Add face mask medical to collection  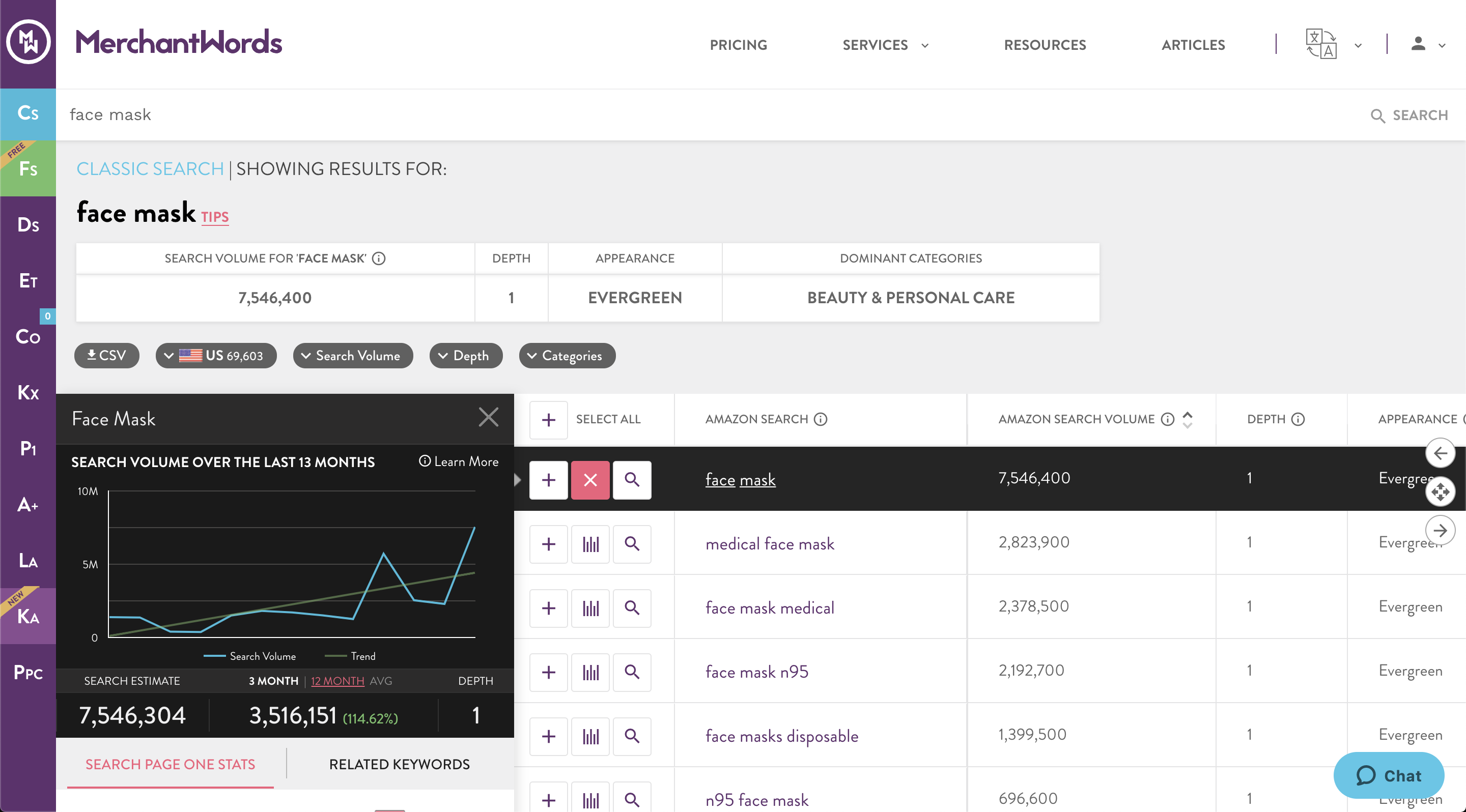click(548, 608)
